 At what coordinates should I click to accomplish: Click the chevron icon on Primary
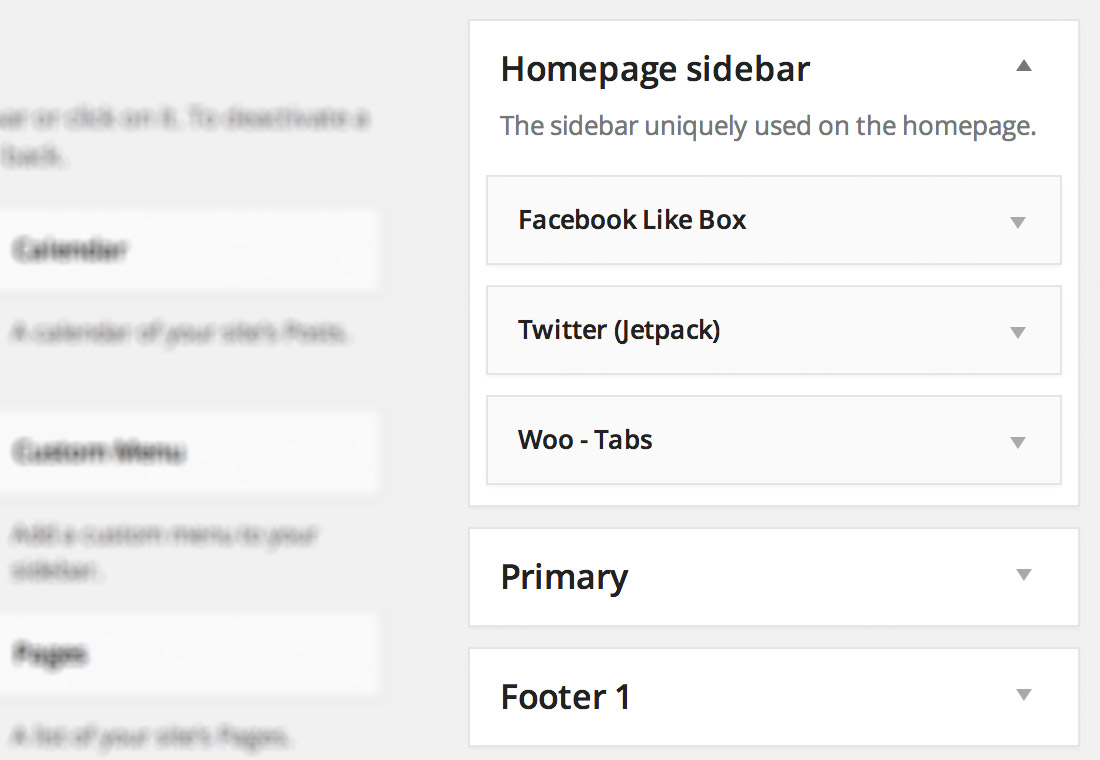[x=1022, y=575]
